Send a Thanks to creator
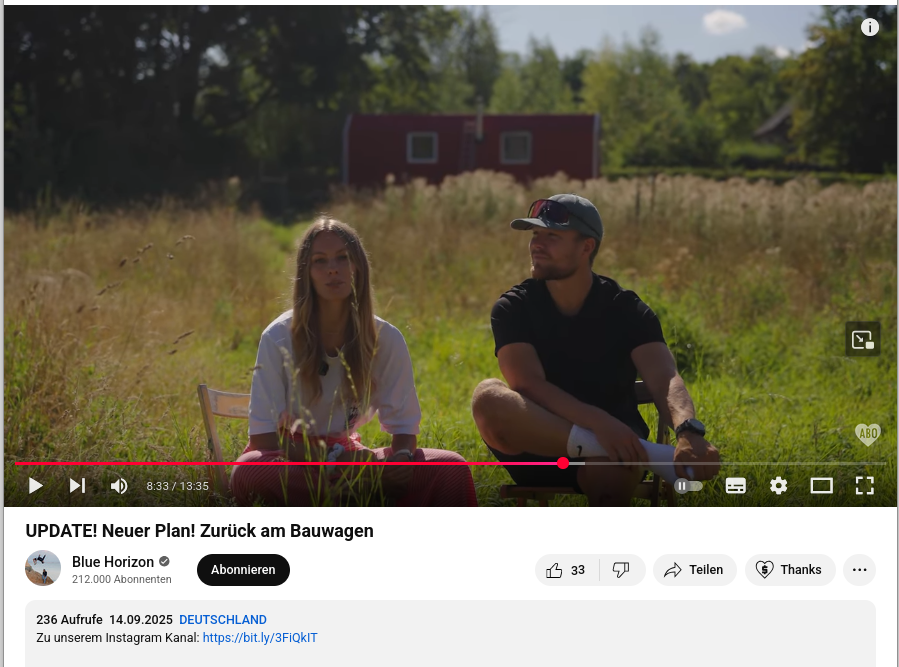899x667 pixels. 789,570
